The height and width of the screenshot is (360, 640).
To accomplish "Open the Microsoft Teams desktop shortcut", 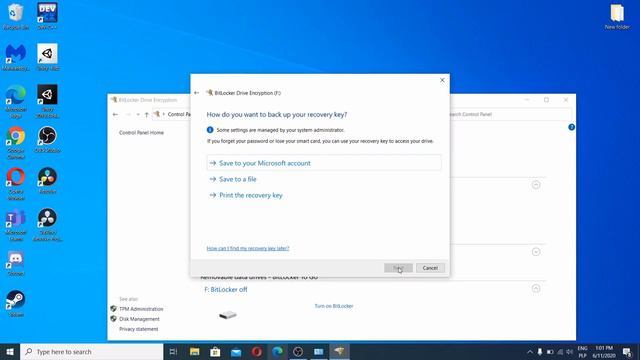I will 16,225.
